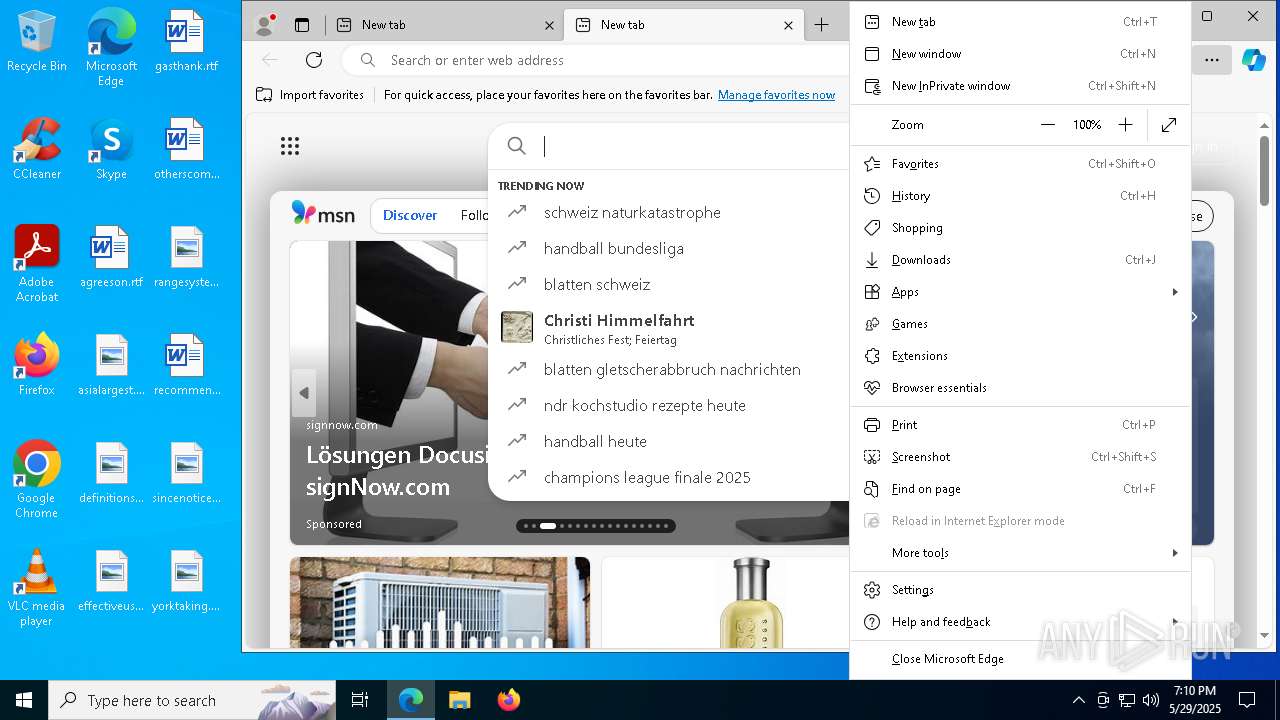Screen dimensions: 1280x720
Task: Choose Print from the menu
Action: click(1020, 425)
